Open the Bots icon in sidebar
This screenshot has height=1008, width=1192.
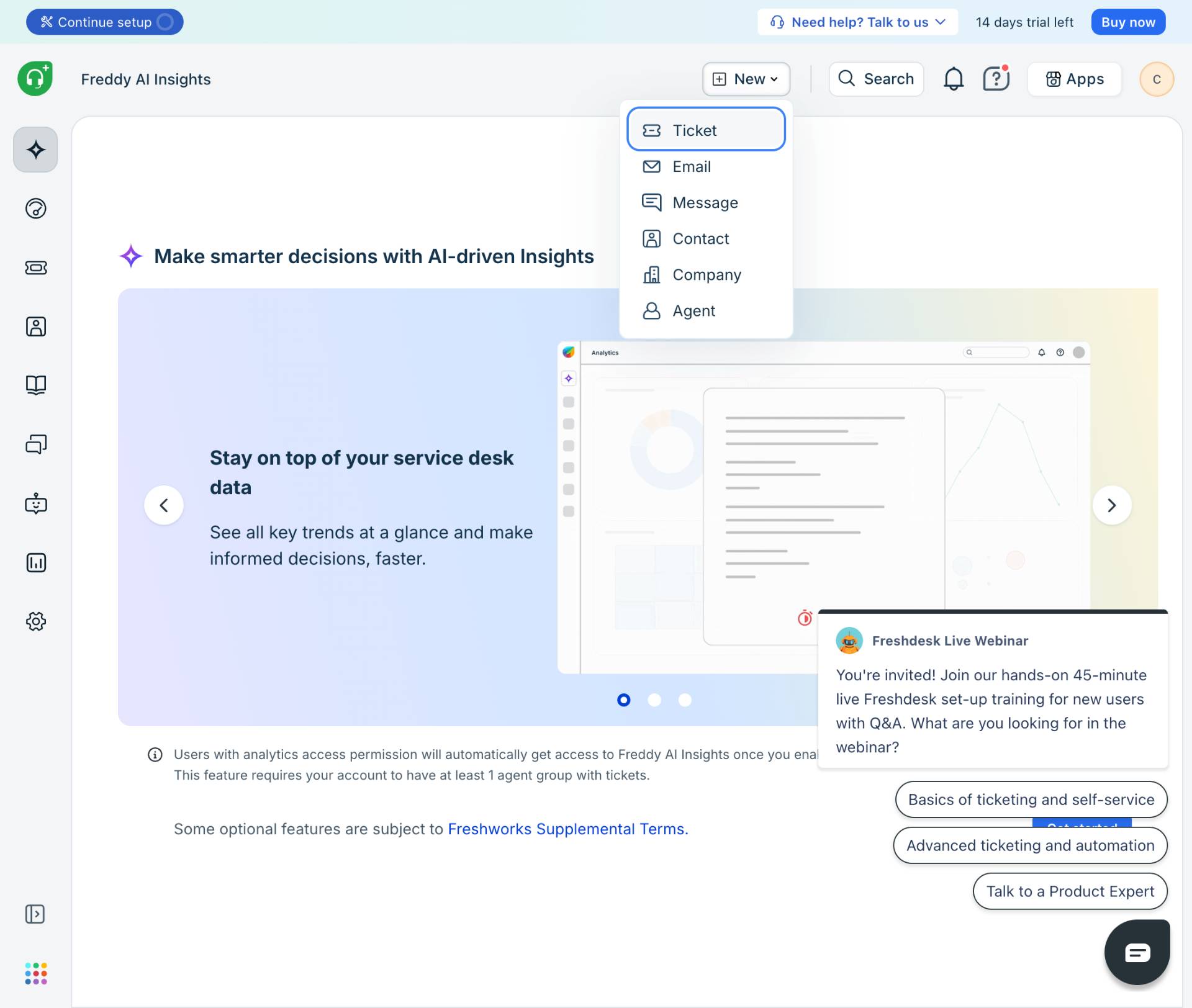click(35, 503)
